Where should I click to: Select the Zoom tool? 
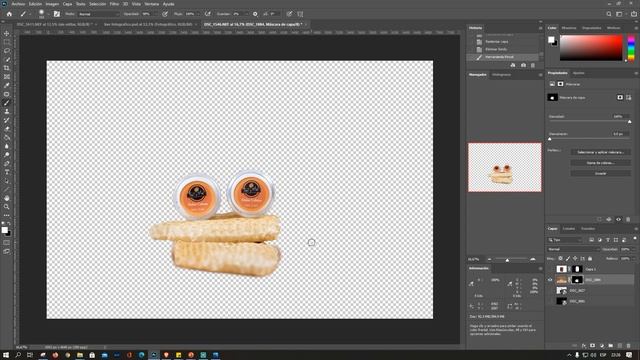tap(7, 207)
